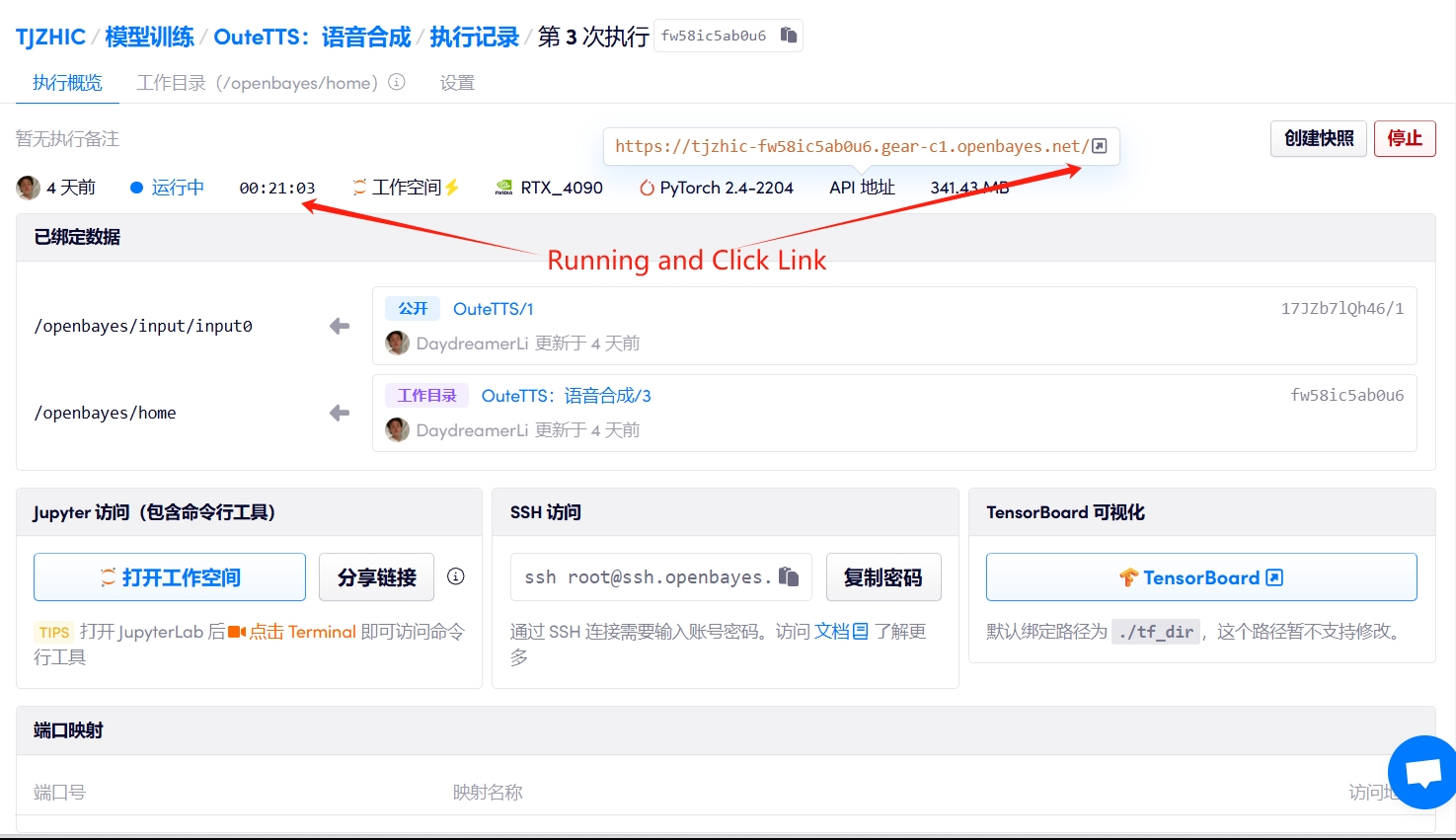Screen dimensions: 1456x840
Task: Click the arrow icon for /openbayes/input/input0
Action: [340, 326]
